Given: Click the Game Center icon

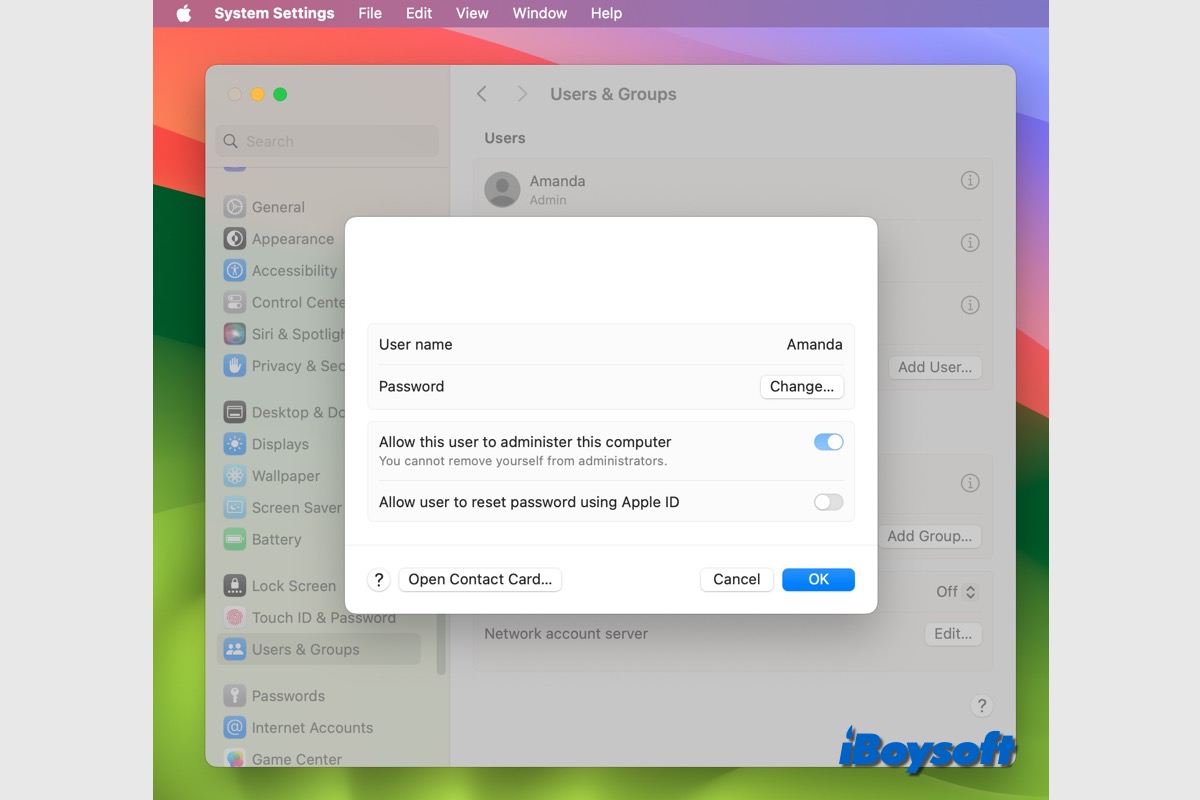Looking at the screenshot, I should coord(235,759).
